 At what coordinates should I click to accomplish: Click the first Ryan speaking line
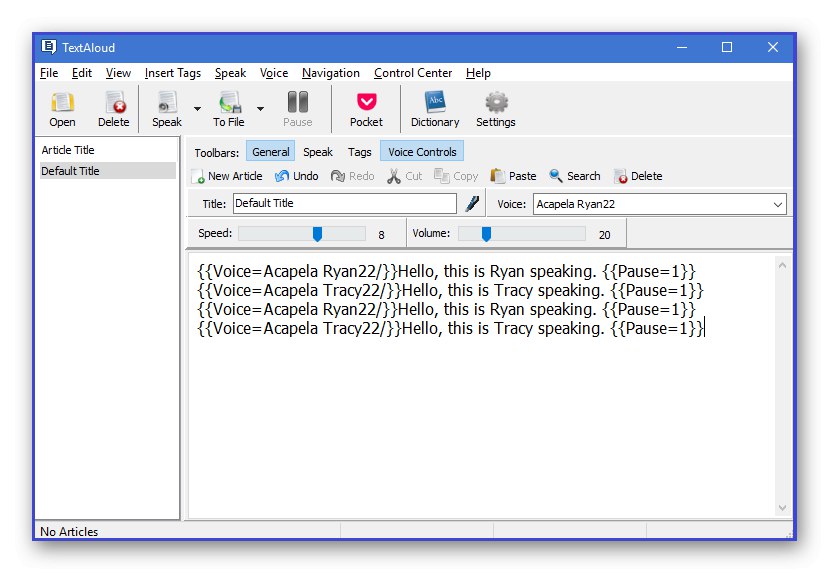point(446,271)
